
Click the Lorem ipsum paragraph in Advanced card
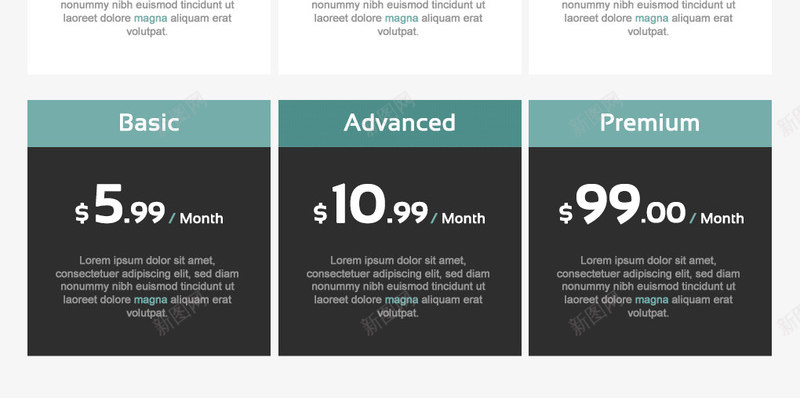(398, 287)
